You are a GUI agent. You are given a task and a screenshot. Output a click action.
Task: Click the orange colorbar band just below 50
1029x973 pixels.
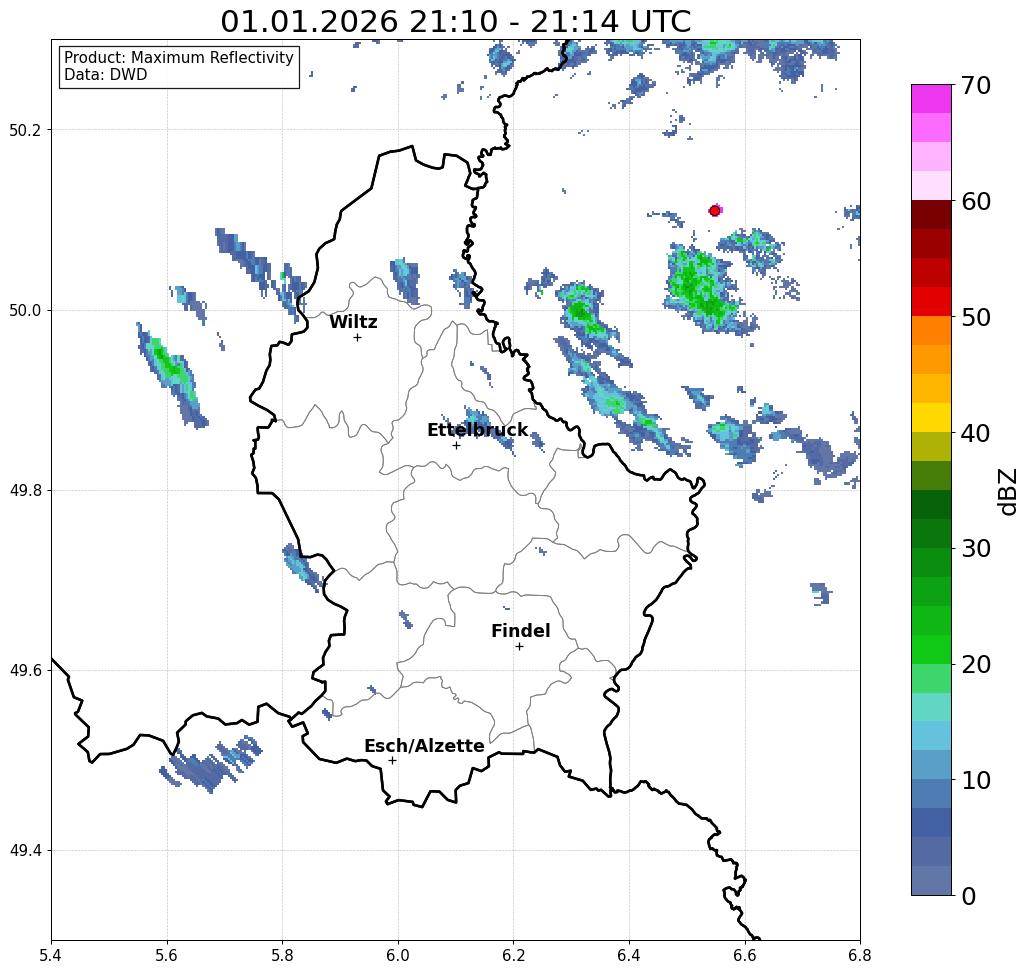(x=931, y=331)
